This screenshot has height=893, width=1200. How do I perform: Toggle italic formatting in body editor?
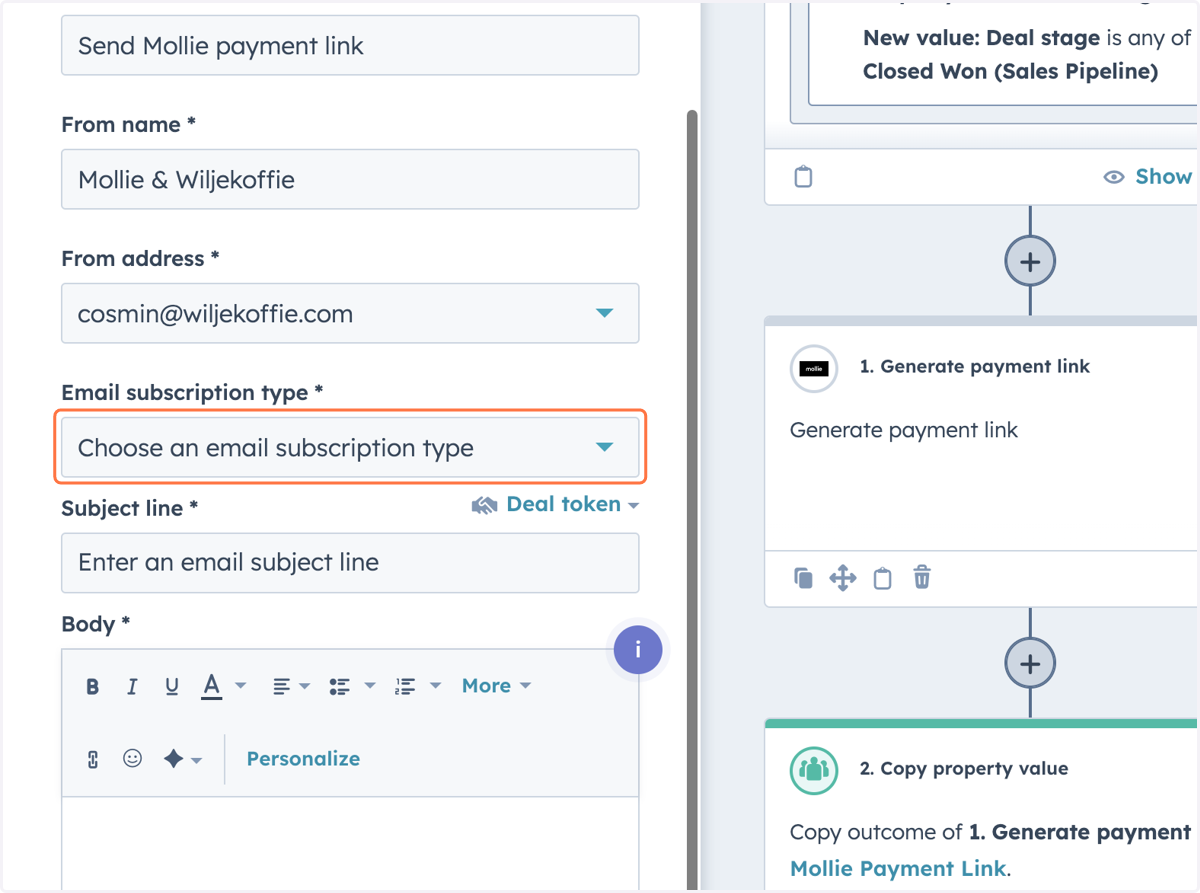click(132, 686)
